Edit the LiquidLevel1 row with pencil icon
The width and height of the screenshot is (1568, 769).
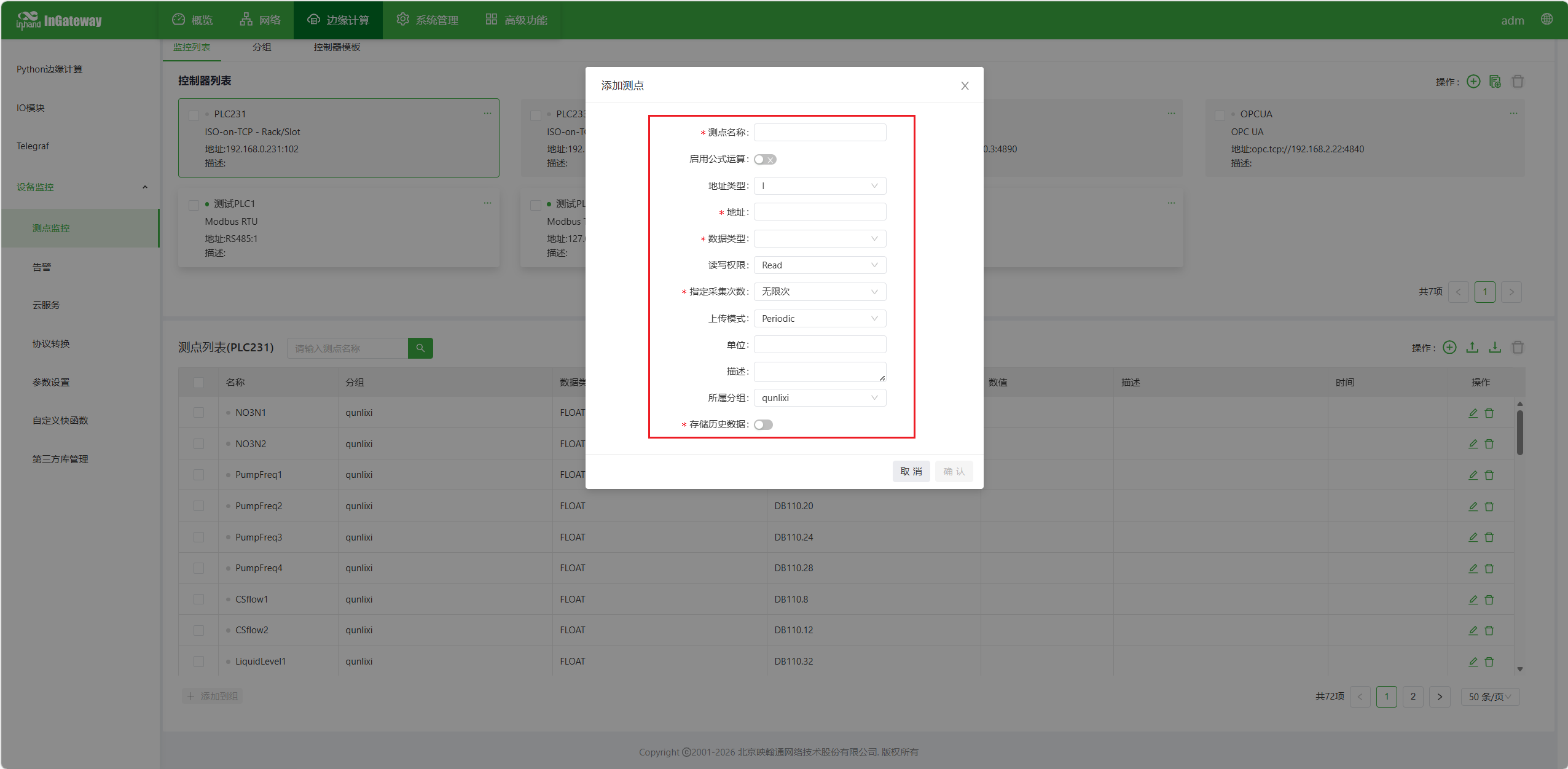coord(1473,662)
